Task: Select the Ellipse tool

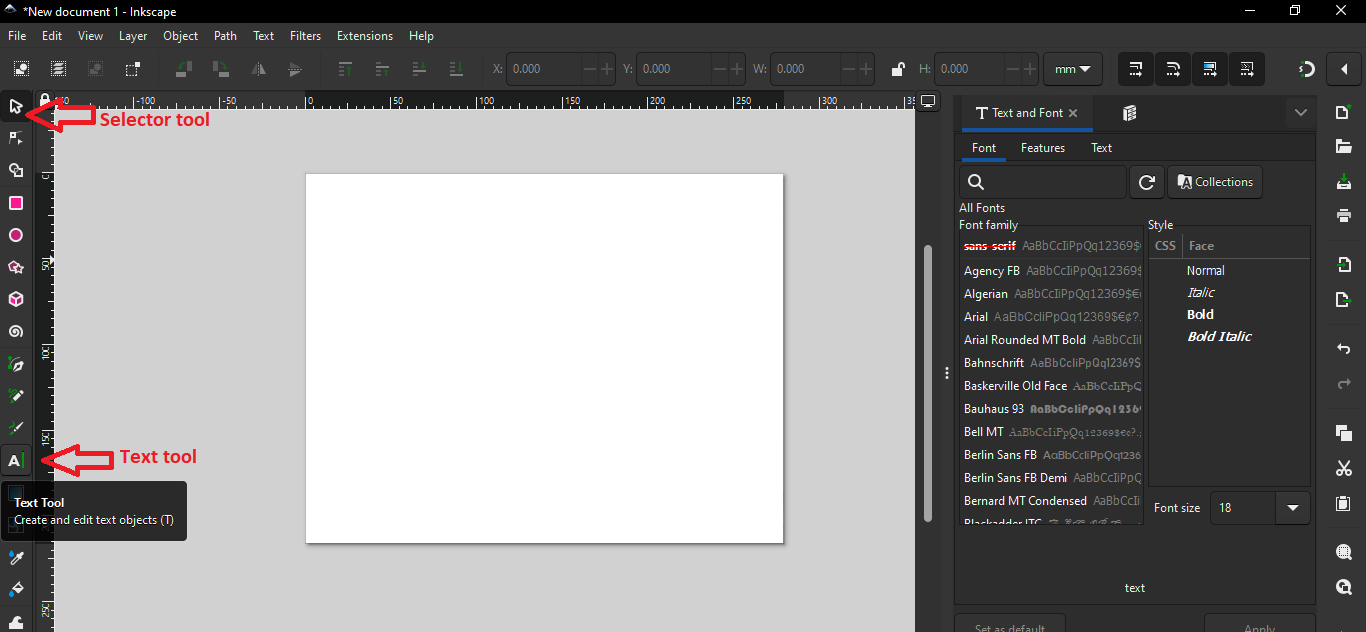Action: coord(16,235)
